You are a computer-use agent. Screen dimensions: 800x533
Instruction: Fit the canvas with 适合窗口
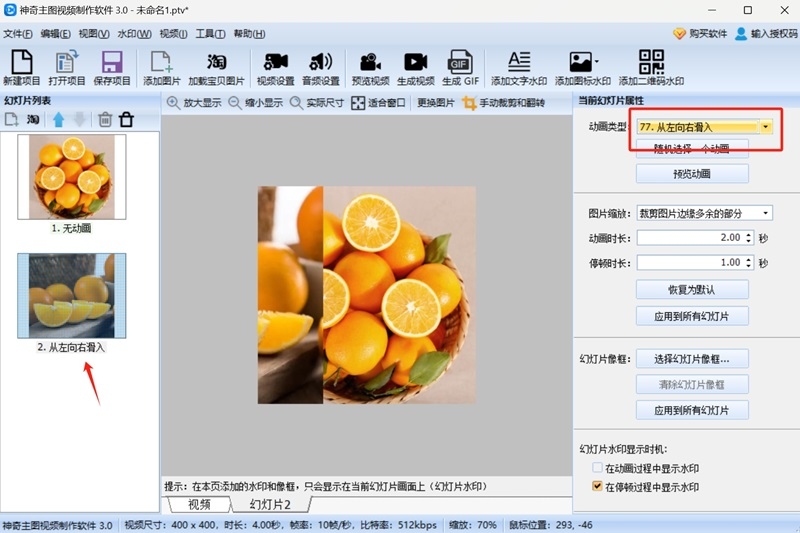(379, 103)
